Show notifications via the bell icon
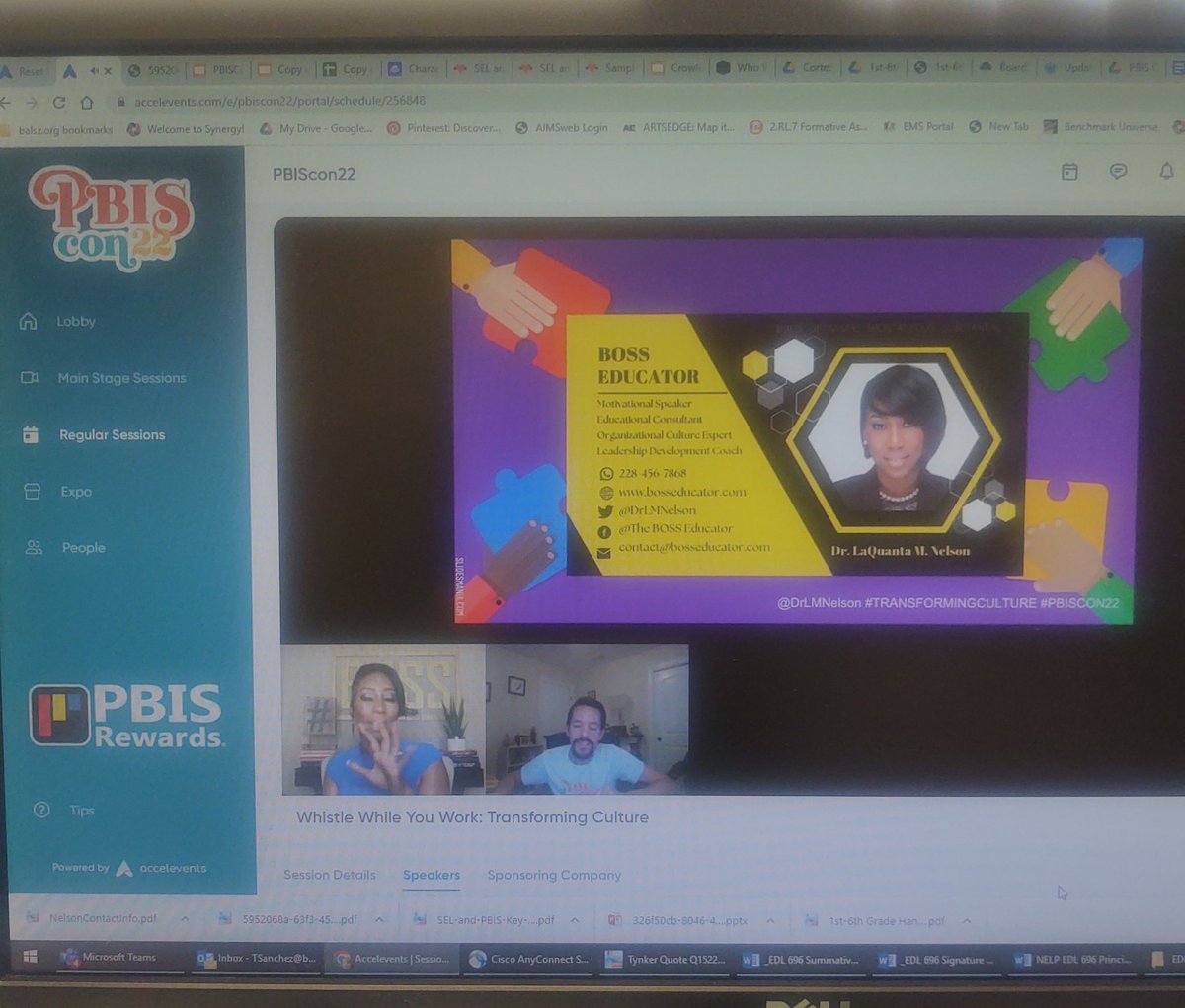This screenshot has height=1008, width=1185. 1166,172
